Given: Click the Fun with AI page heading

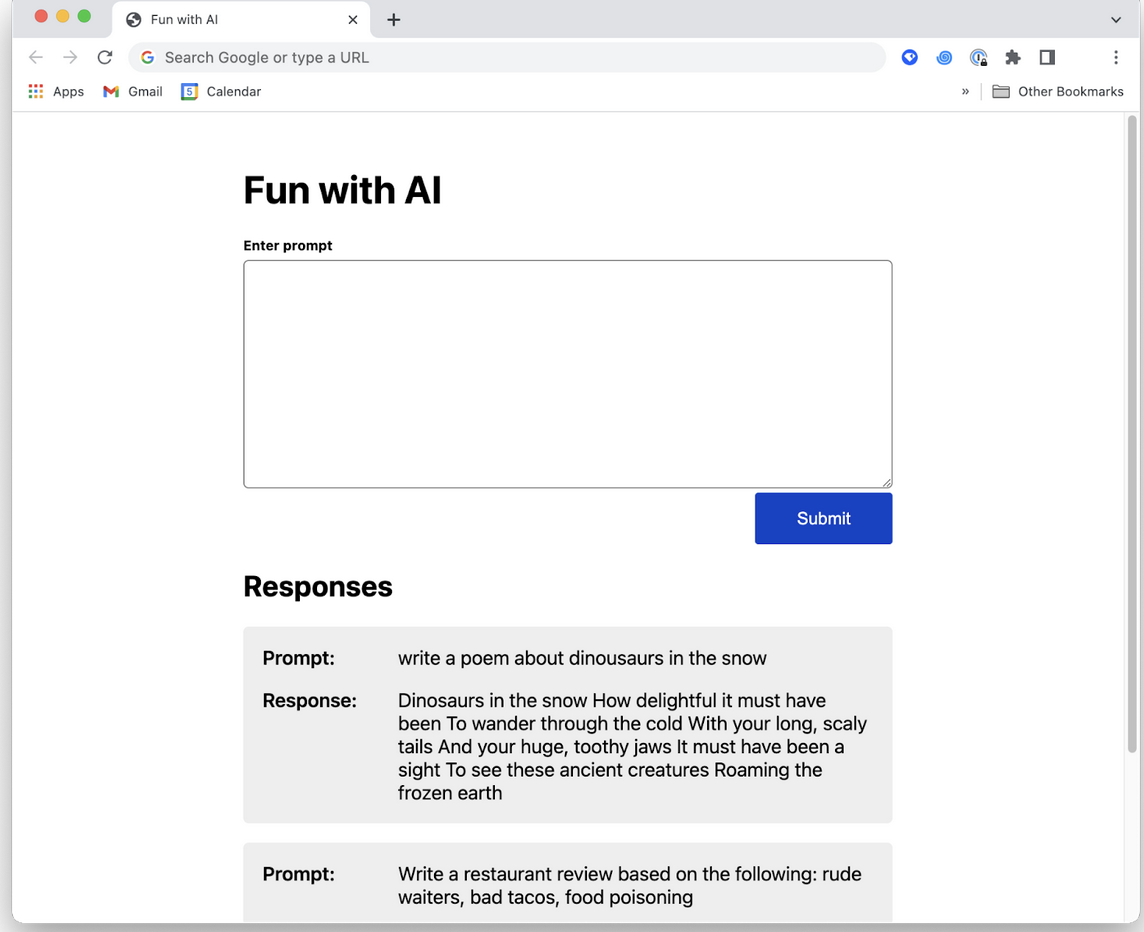Looking at the screenshot, I should pyautogui.click(x=342, y=190).
